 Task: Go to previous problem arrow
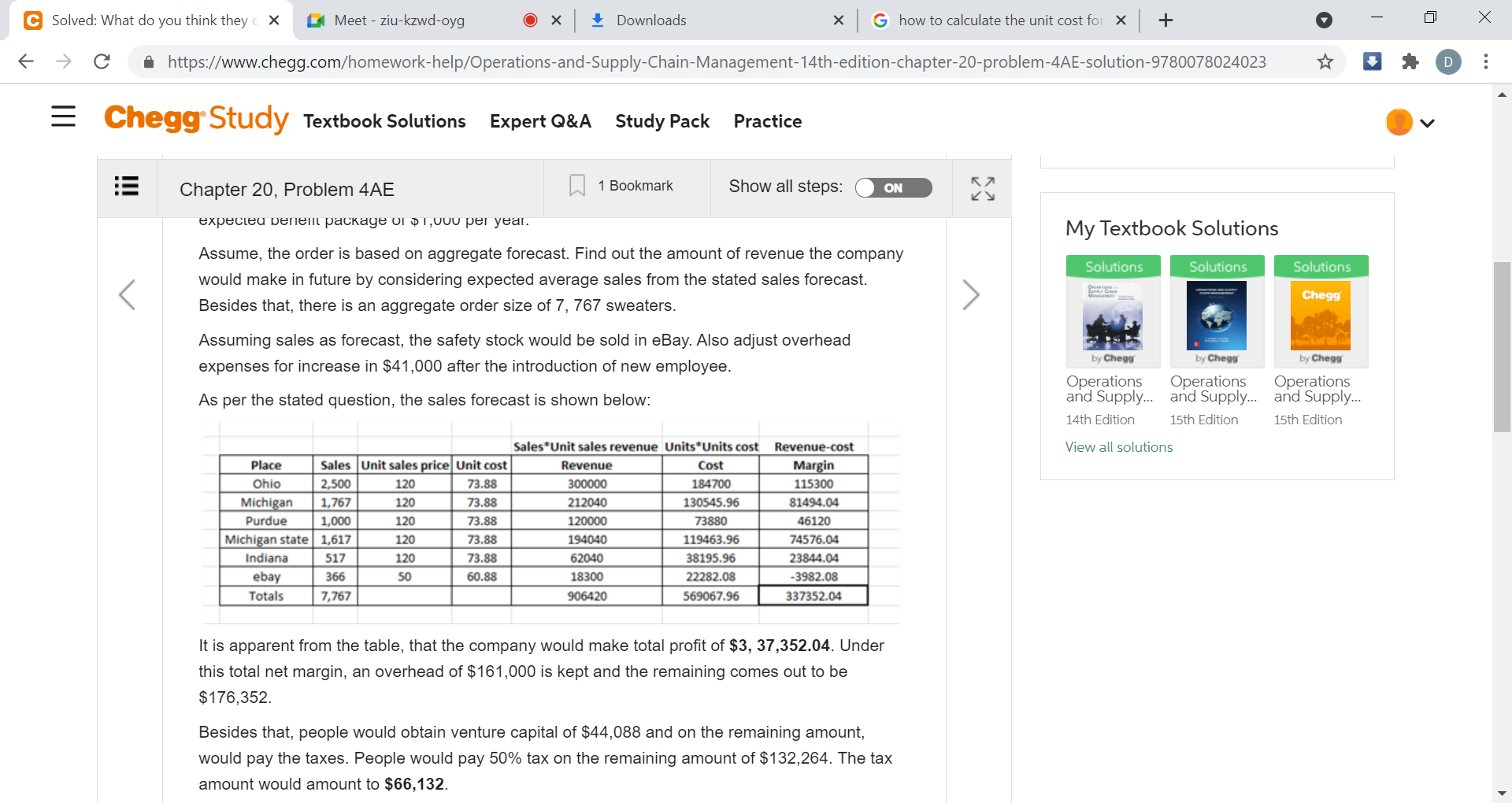tap(127, 295)
